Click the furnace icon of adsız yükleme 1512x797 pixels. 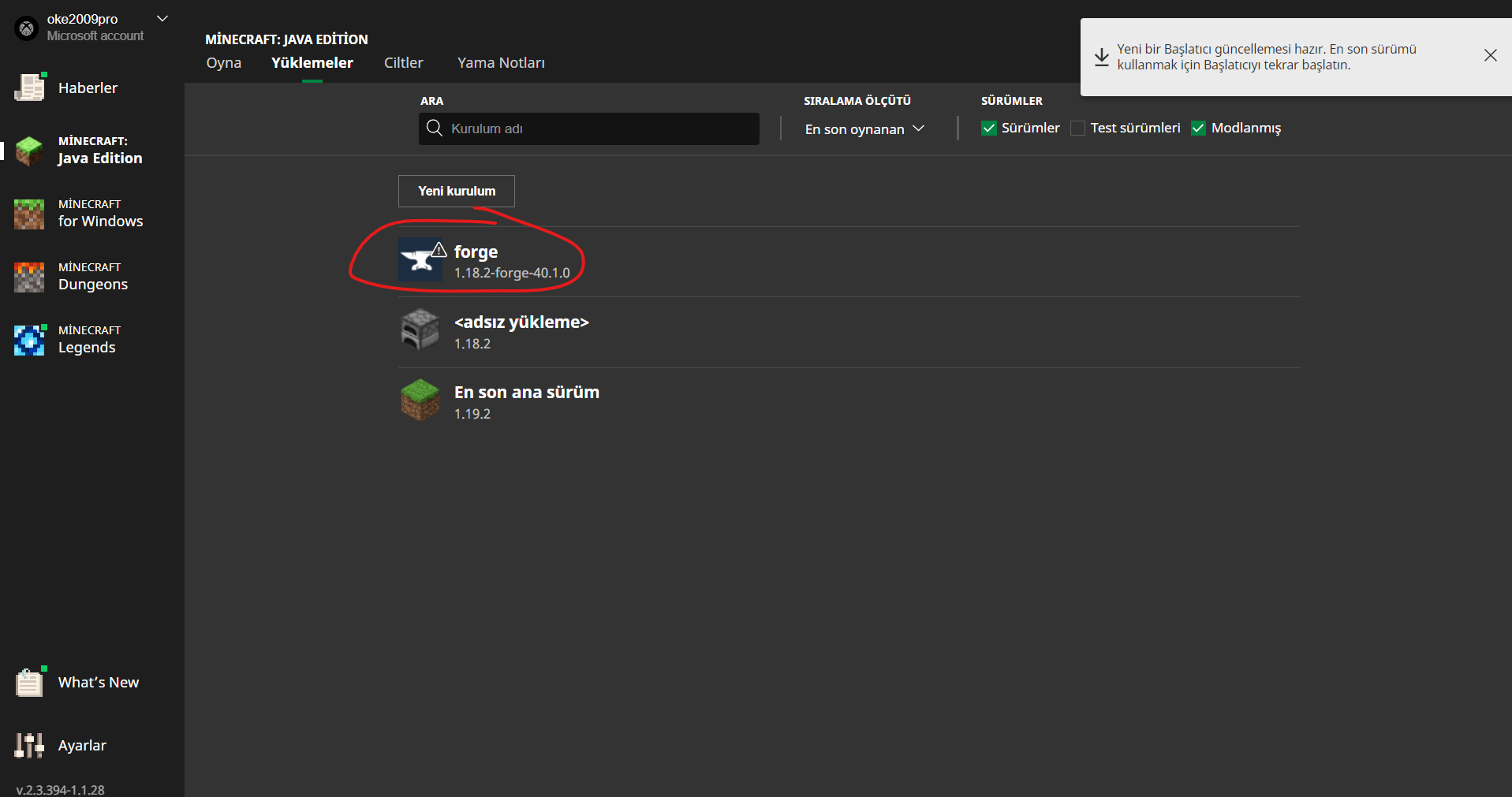click(x=420, y=330)
